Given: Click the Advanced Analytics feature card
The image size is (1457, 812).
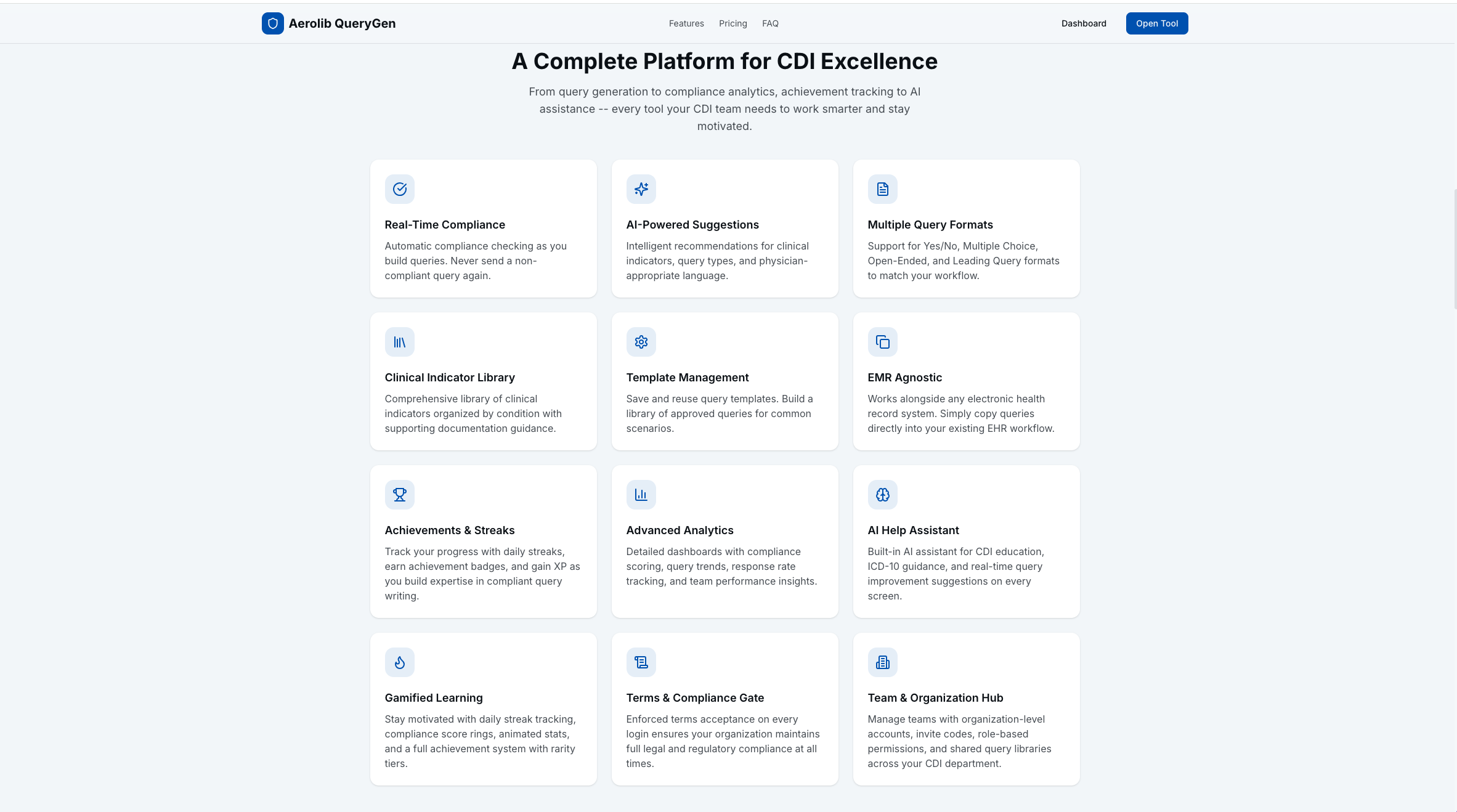Looking at the screenshot, I should click(724, 541).
